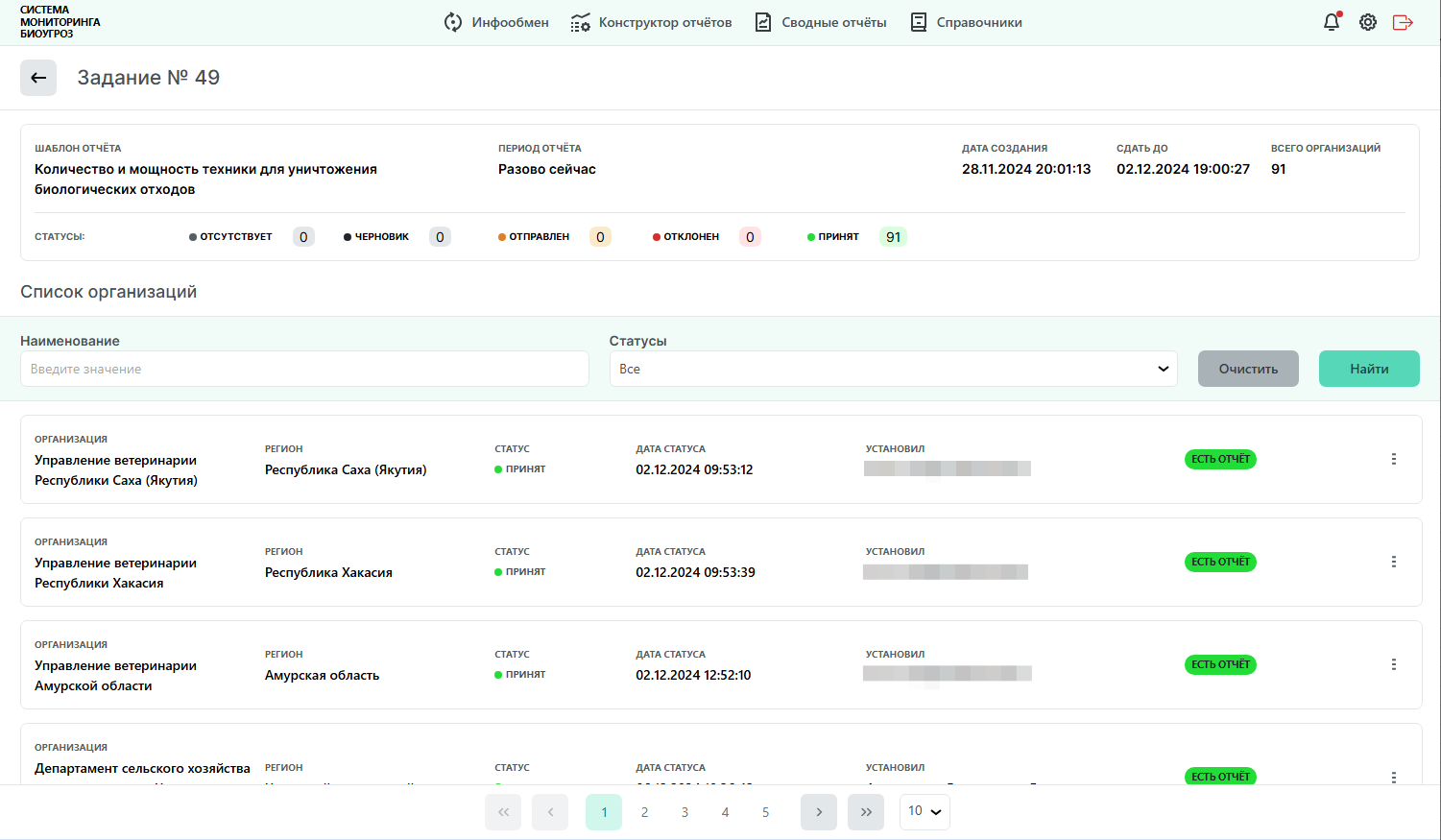Click the Черновик status counter

(x=440, y=237)
